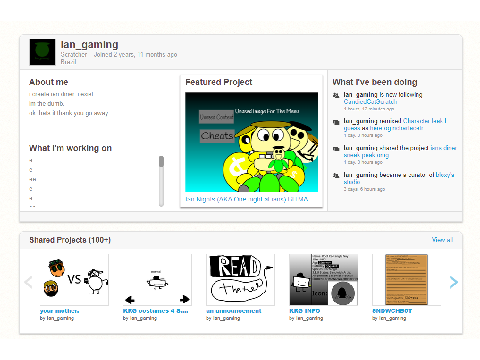Click the '2 days, 6 hours ago' timestamp
The width and height of the screenshot is (480, 360).
click(x=364, y=189)
